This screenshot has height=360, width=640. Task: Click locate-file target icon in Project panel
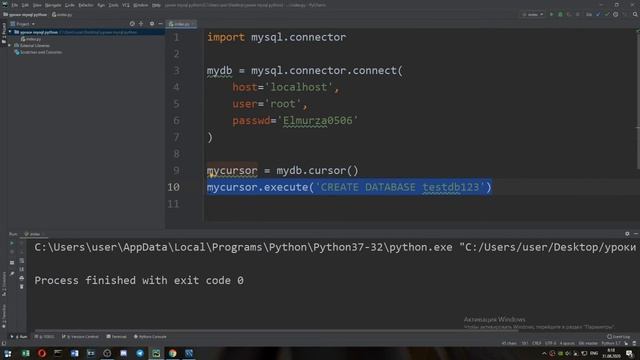(132, 24)
